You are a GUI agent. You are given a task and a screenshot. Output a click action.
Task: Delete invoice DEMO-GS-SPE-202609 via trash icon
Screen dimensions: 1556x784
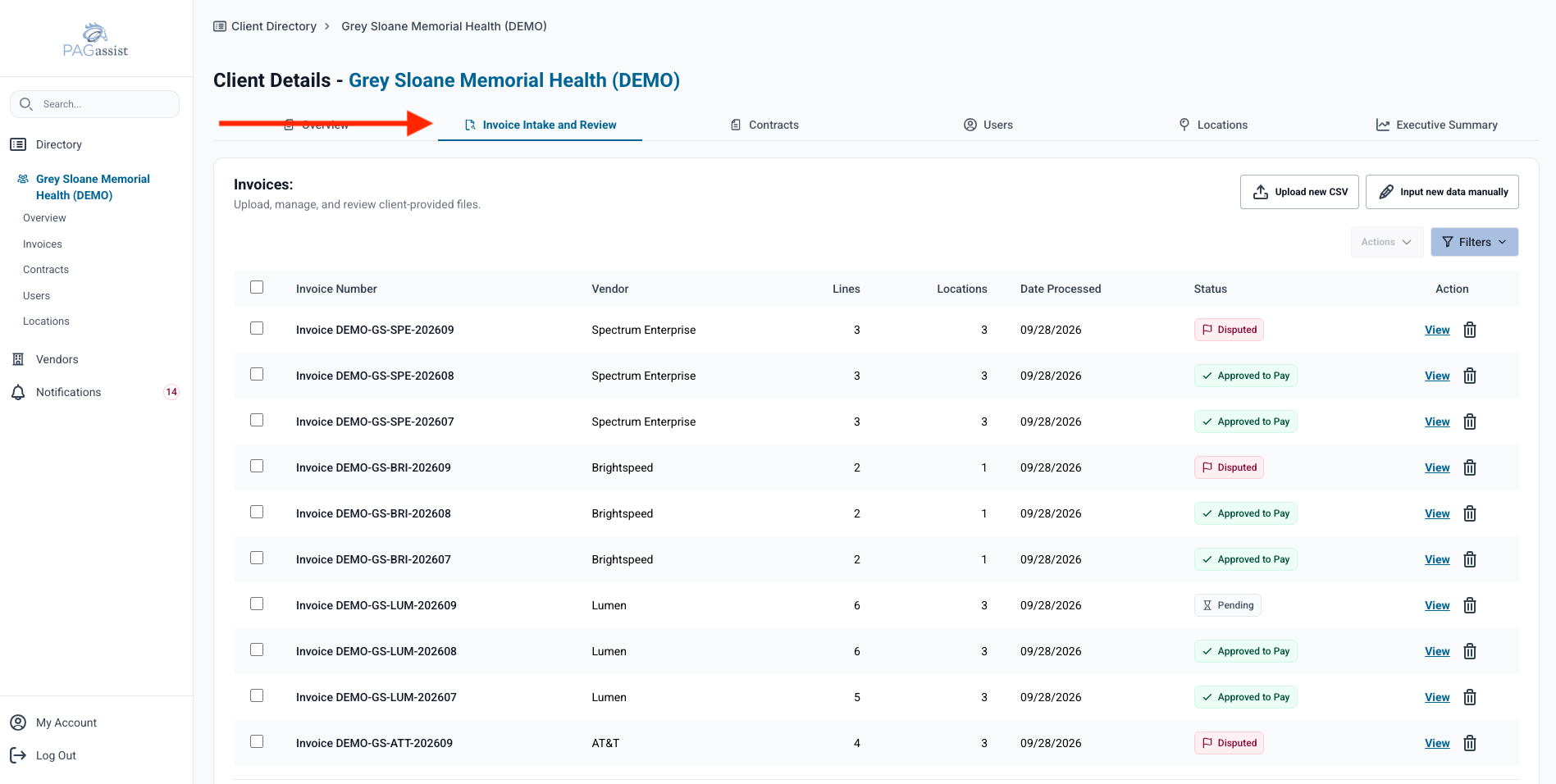tap(1470, 330)
